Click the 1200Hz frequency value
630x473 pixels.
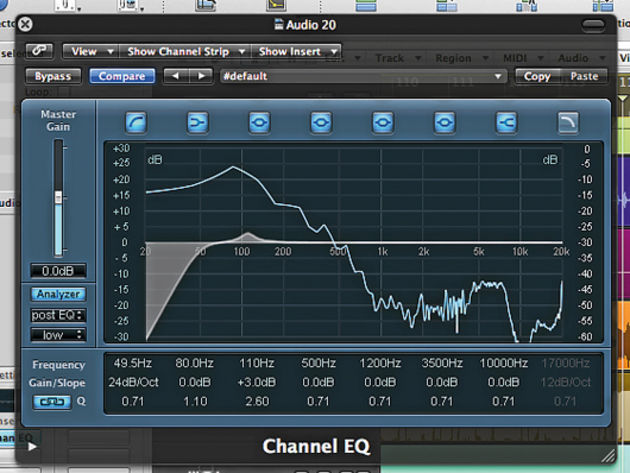click(x=380, y=363)
